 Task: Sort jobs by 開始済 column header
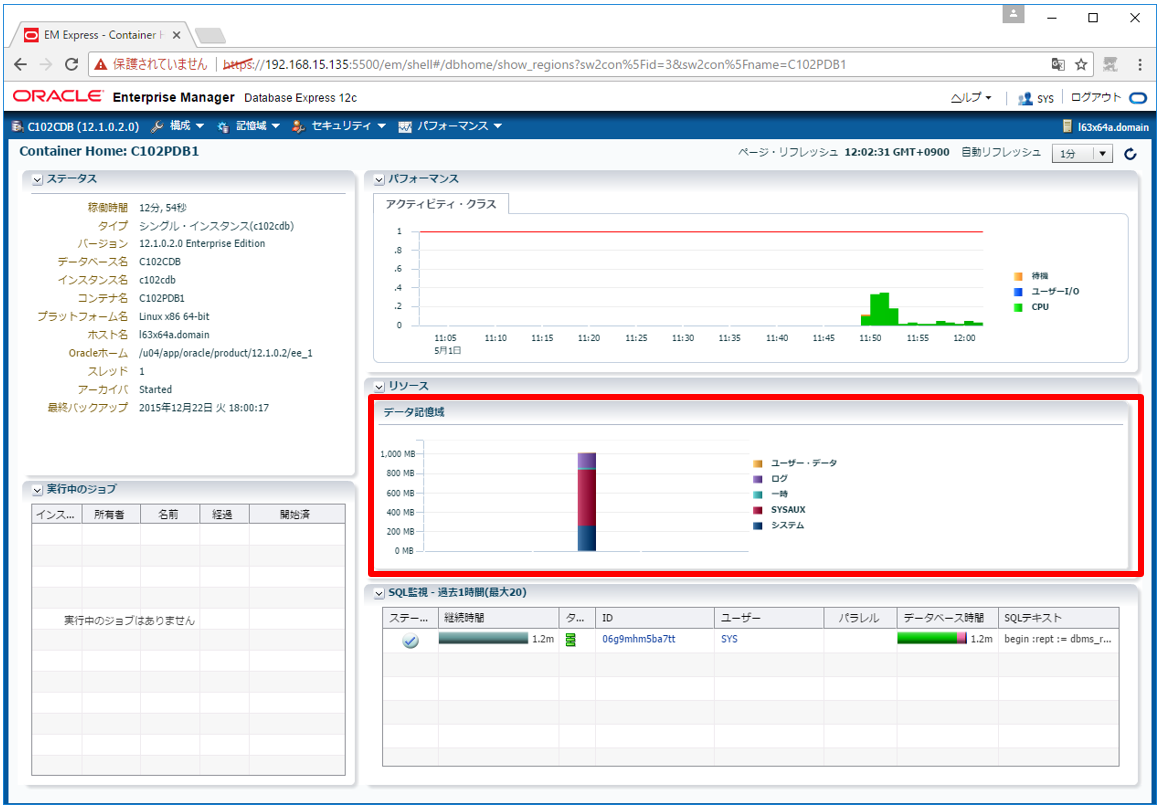[297, 514]
